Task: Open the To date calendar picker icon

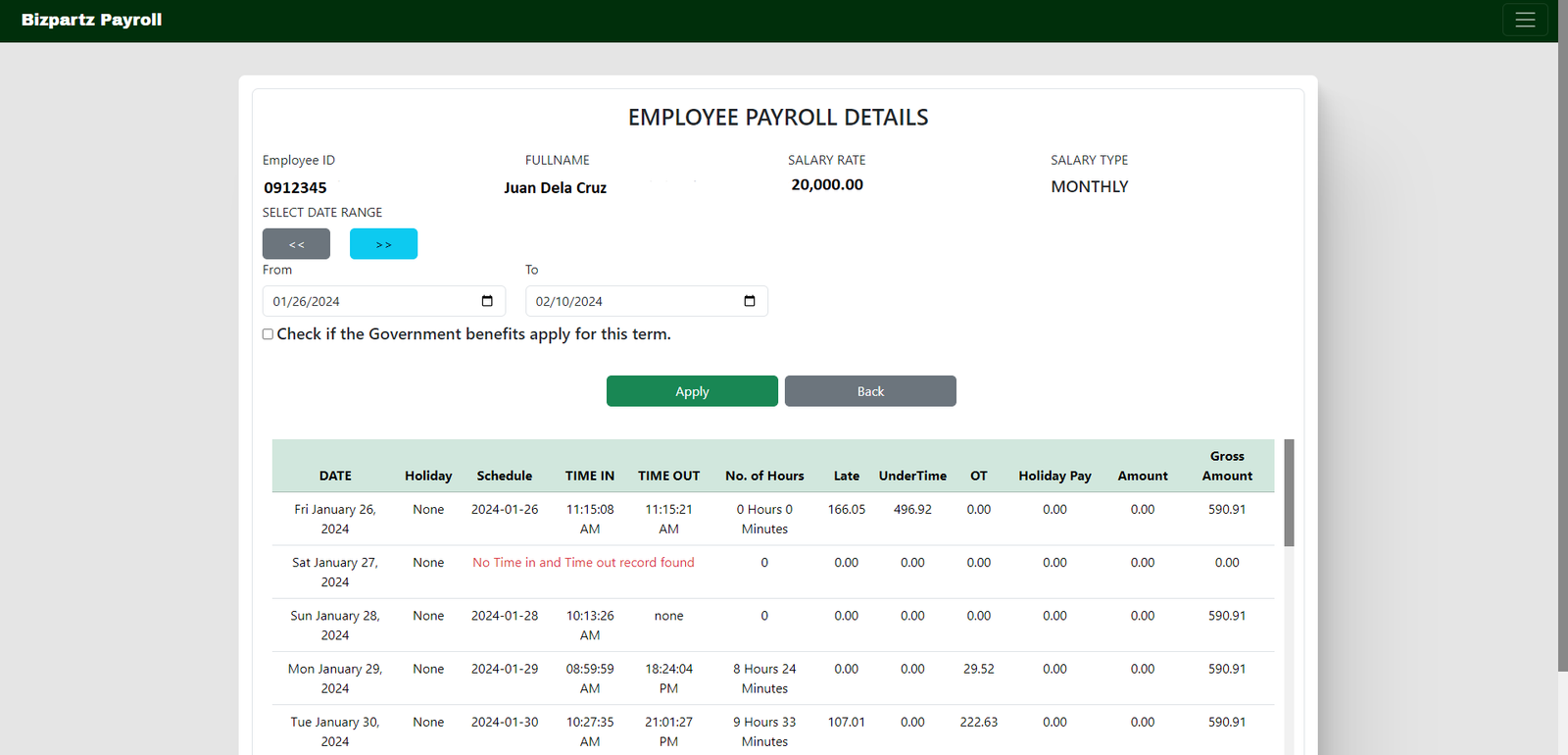Action: pyautogui.click(x=750, y=301)
